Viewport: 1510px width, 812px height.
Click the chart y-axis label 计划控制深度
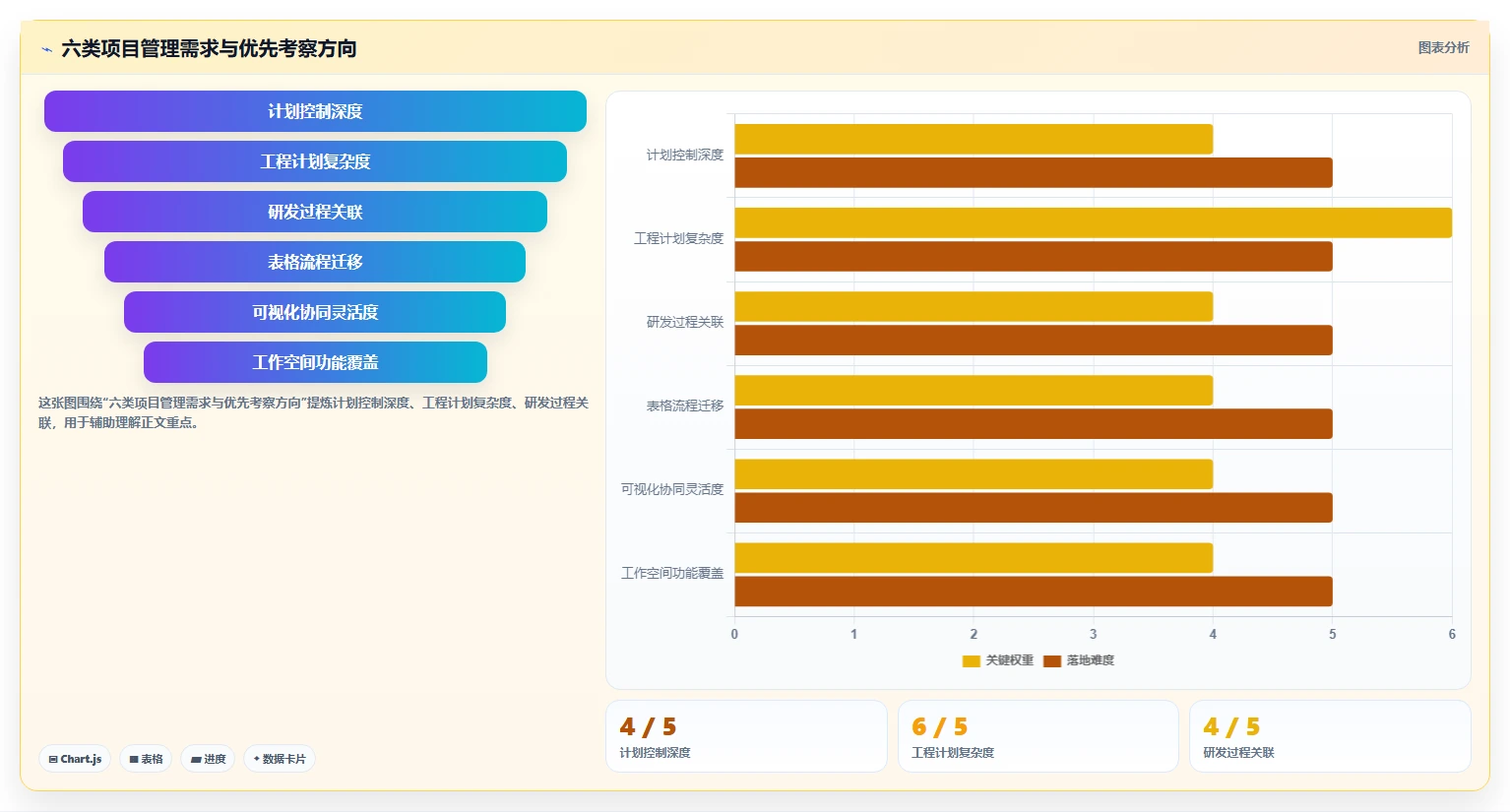pyautogui.click(x=684, y=155)
